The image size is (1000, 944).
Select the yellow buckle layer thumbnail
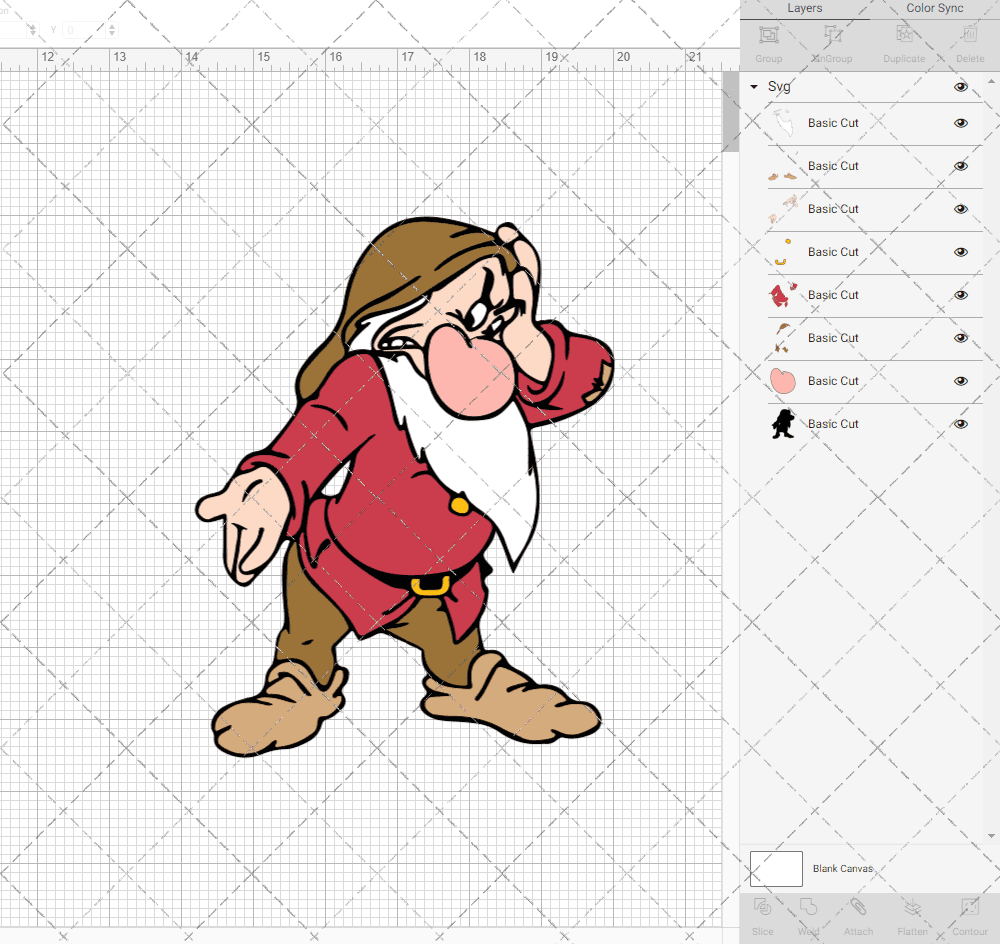tap(783, 252)
